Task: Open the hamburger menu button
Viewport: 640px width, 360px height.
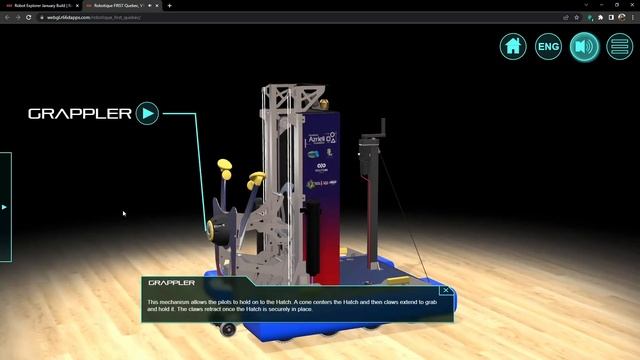Action: point(619,47)
